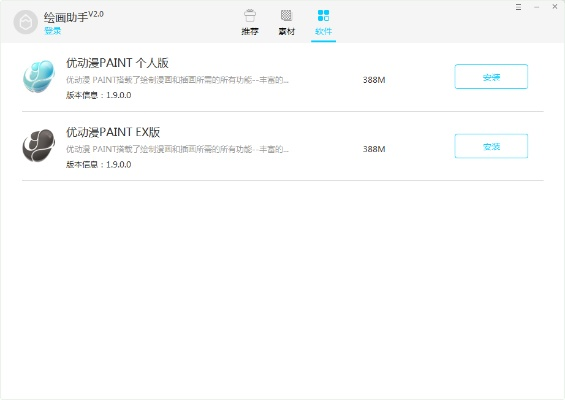Image resolution: width=565 pixels, height=400 pixels.
Task: Click the dark 优动漫PAINT EX版 icon
Action: tap(39, 146)
